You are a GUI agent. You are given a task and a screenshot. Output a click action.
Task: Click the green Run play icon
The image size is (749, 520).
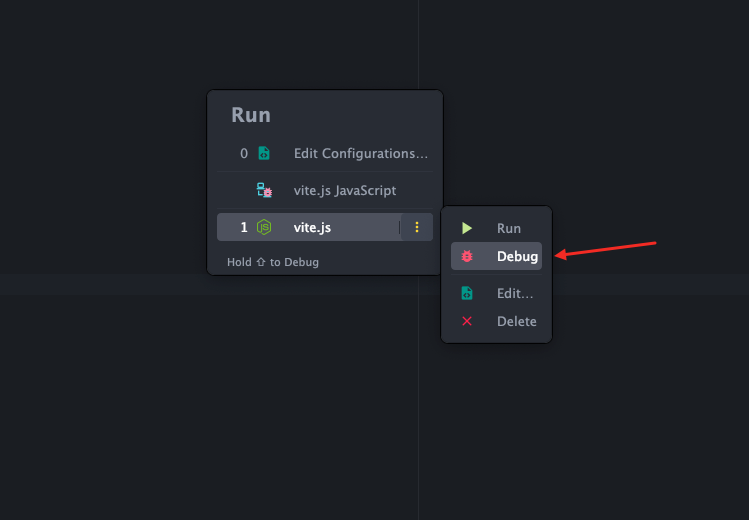tap(467, 229)
